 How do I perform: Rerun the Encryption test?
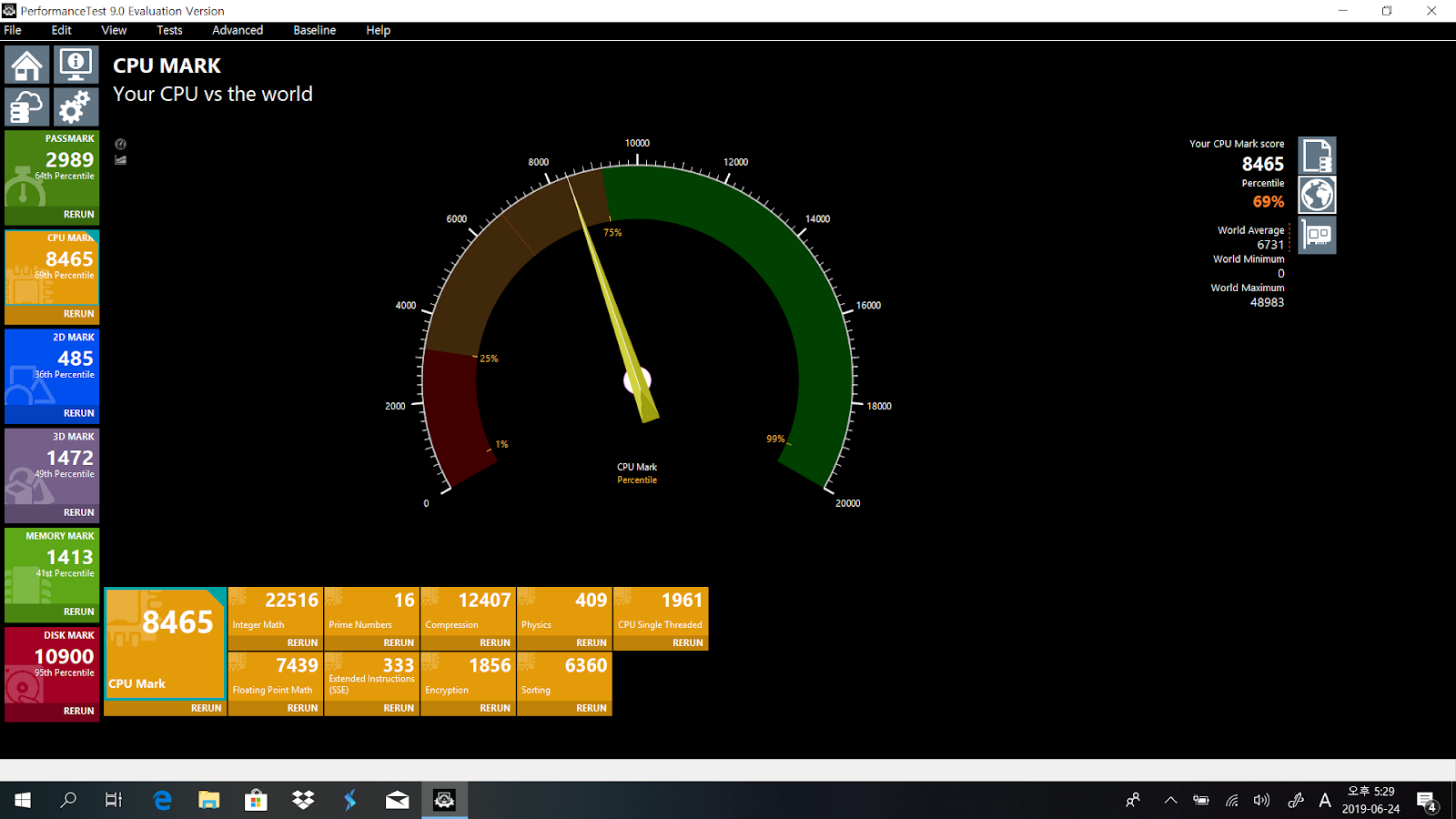[495, 708]
